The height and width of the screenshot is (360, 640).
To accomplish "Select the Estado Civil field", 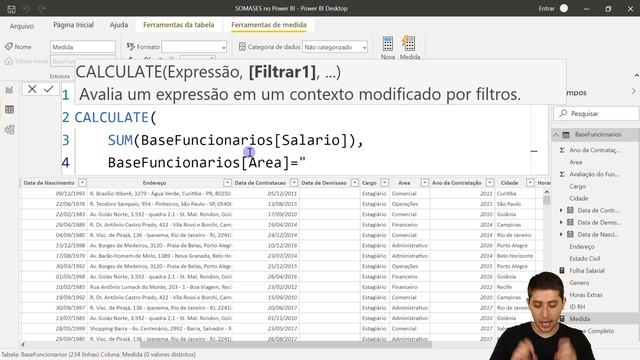I will (584, 259).
